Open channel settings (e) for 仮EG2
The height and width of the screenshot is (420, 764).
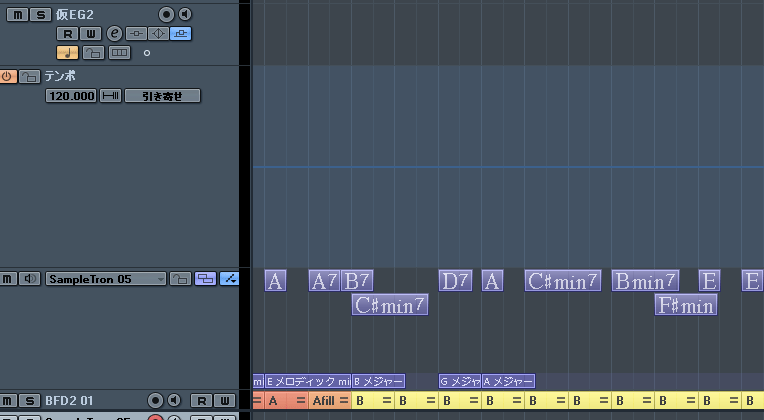(115, 33)
